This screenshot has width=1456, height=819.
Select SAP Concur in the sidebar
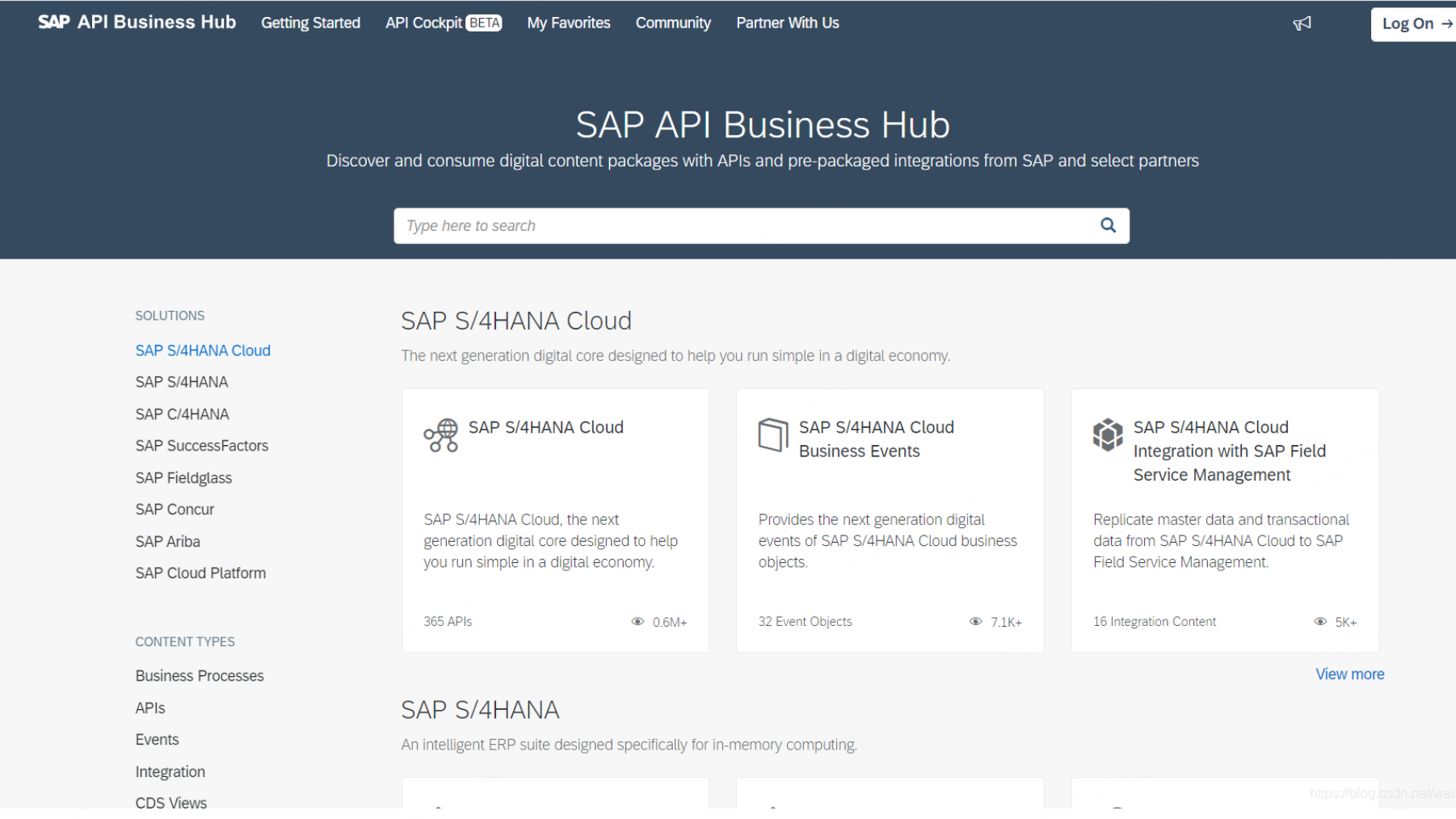[175, 510]
